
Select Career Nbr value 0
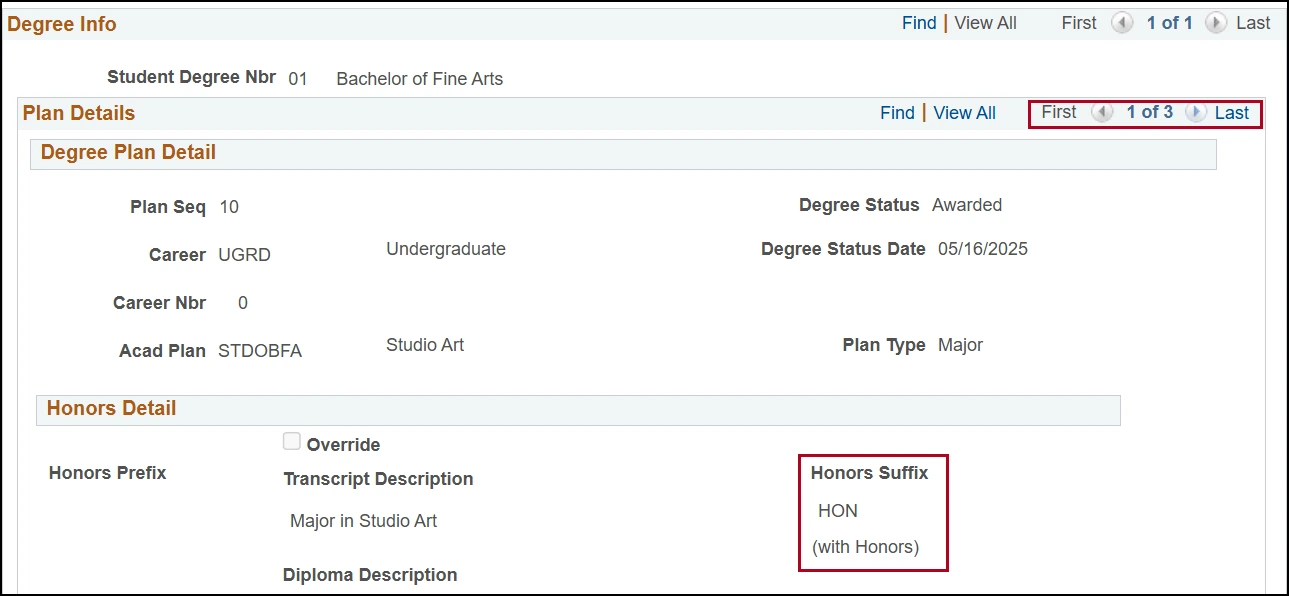tap(243, 303)
